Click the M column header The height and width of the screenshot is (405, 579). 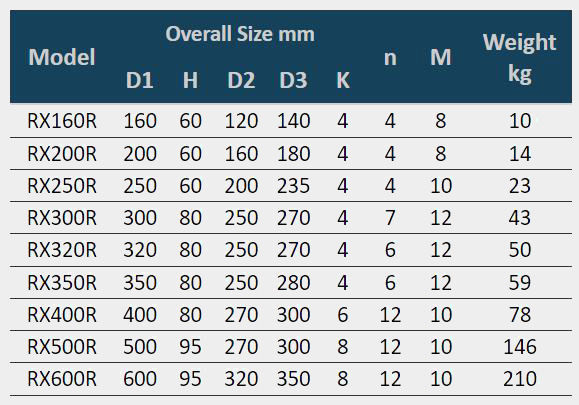click(x=441, y=57)
